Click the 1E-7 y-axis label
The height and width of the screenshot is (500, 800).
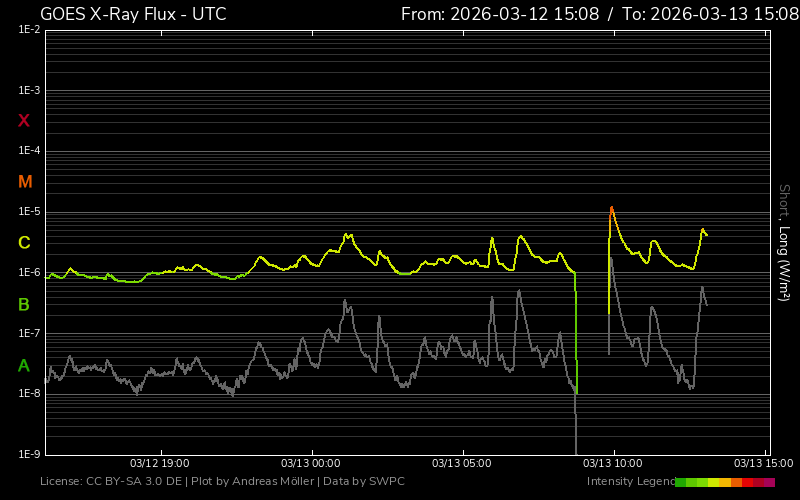click(29, 333)
